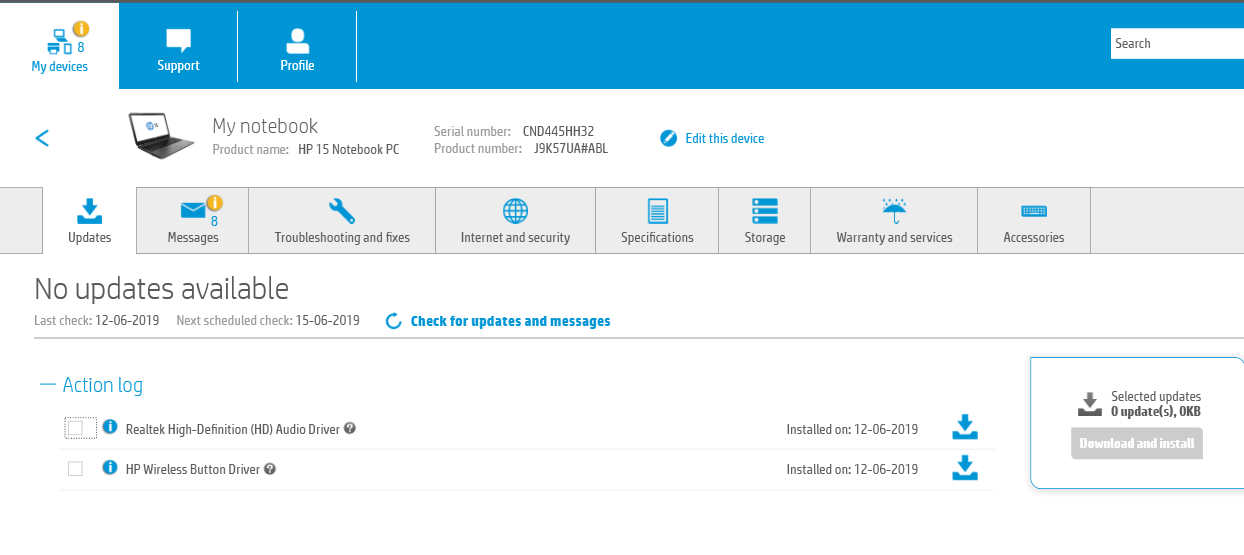1244x555 pixels.
Task: Click info icon for Realtek Audio Driver
Action: (110, 427)
